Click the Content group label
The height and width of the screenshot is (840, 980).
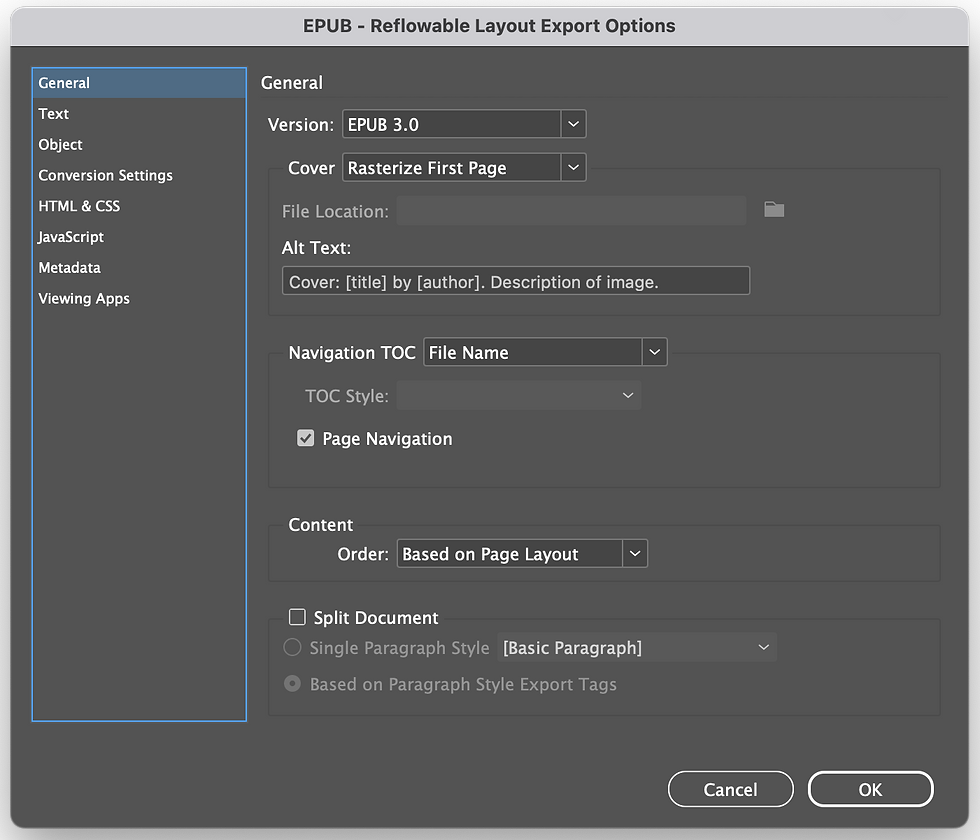[x=321, y=525]
